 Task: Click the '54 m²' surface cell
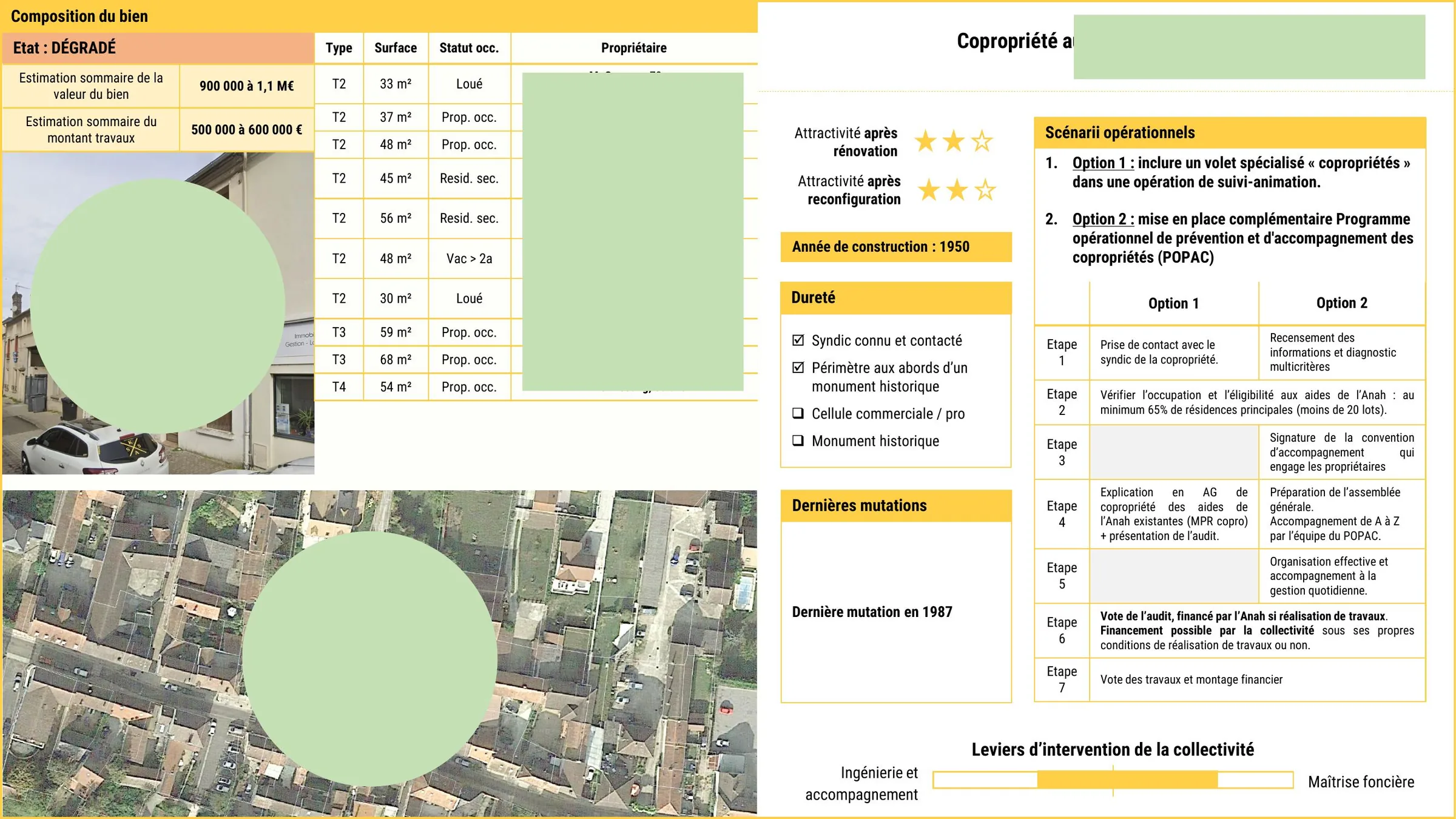click(396, 387)
